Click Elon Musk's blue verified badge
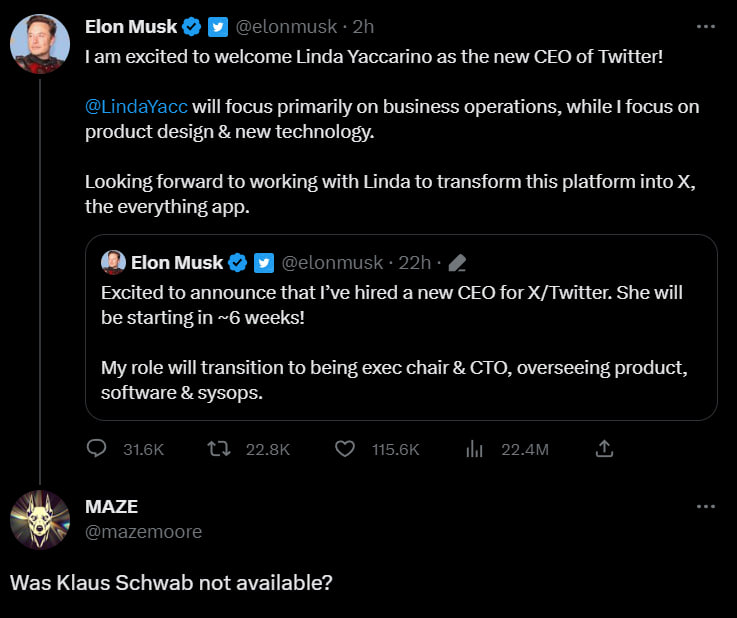 point(191,26)
